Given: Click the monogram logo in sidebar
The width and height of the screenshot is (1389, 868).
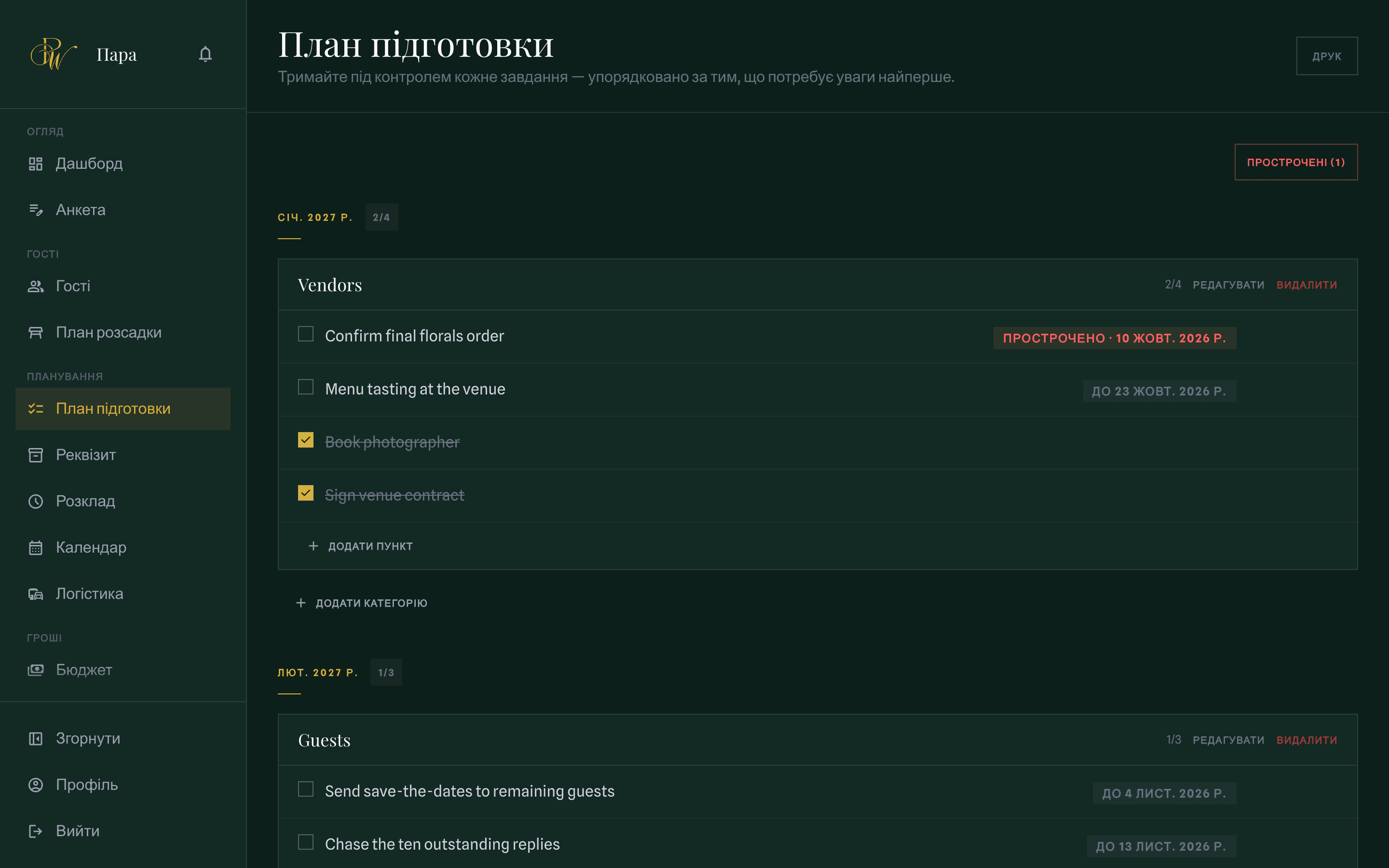Looking at the screenshot, I should 54,54.
